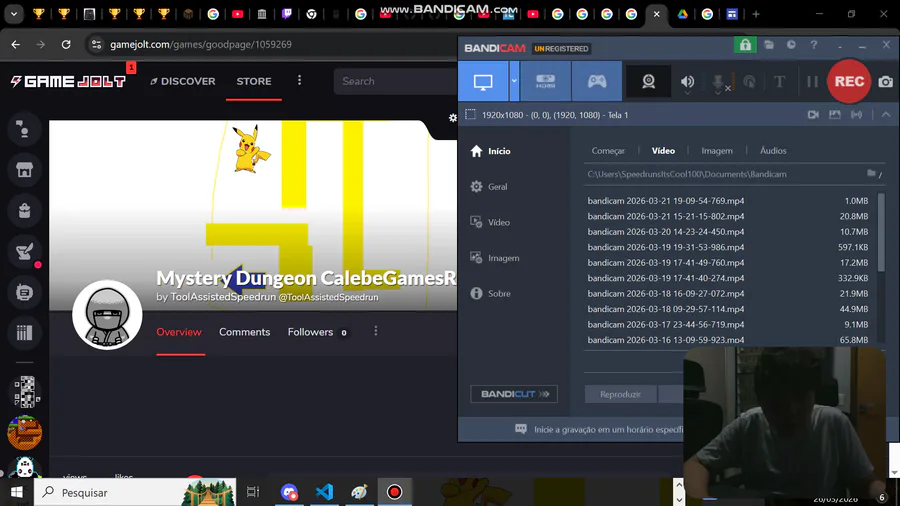Toggle the text overlay T icon
The width and height of the screenshot is (900, 506).
[779, 81]
